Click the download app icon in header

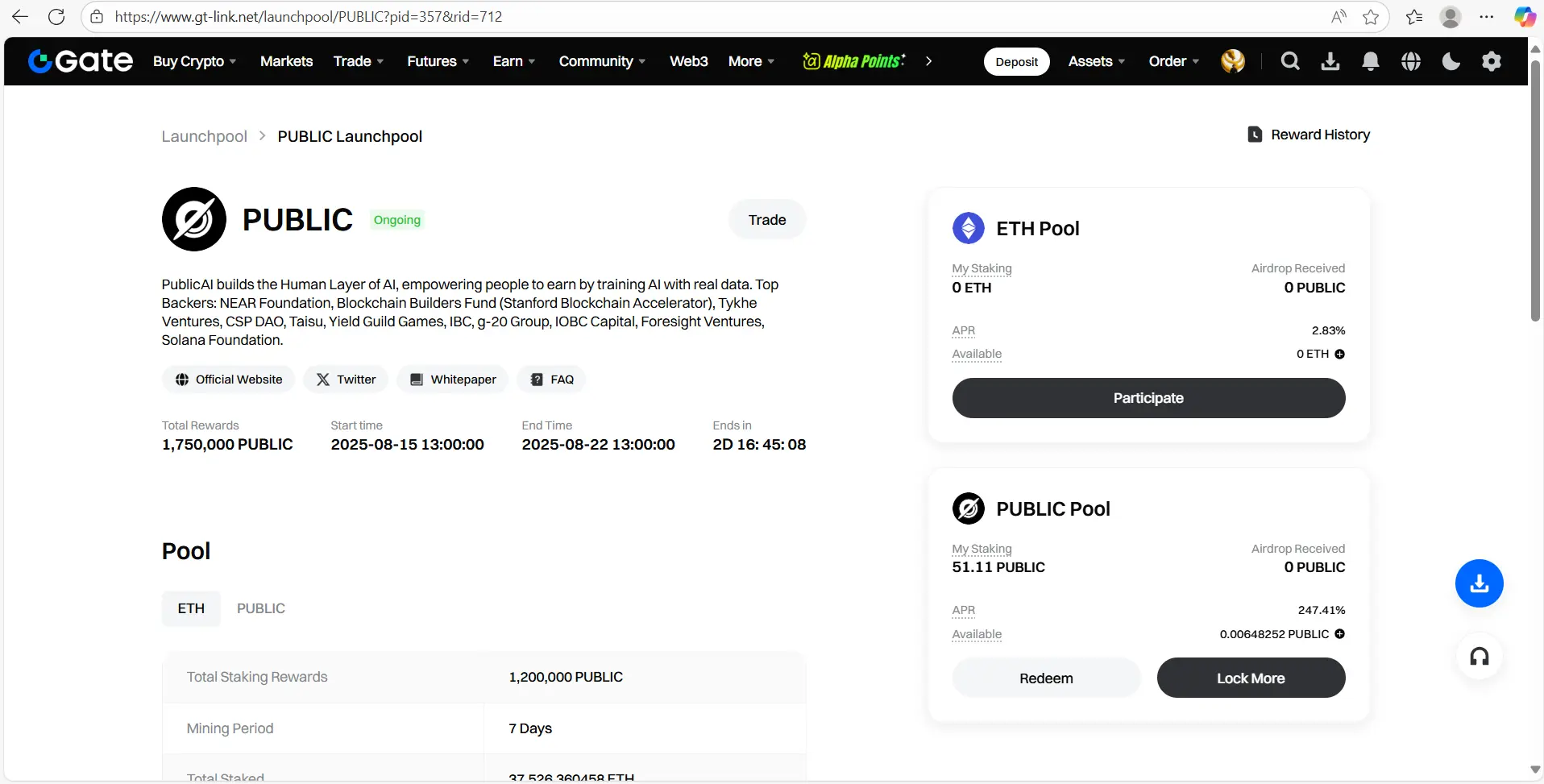(1330, 61)
